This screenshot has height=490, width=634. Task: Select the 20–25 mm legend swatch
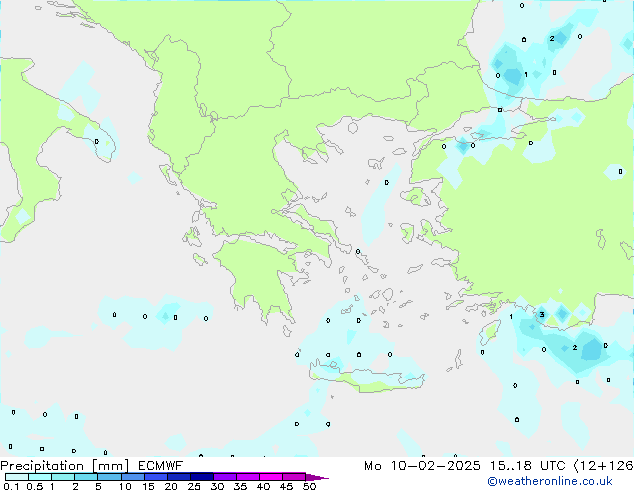pos(179,477)
